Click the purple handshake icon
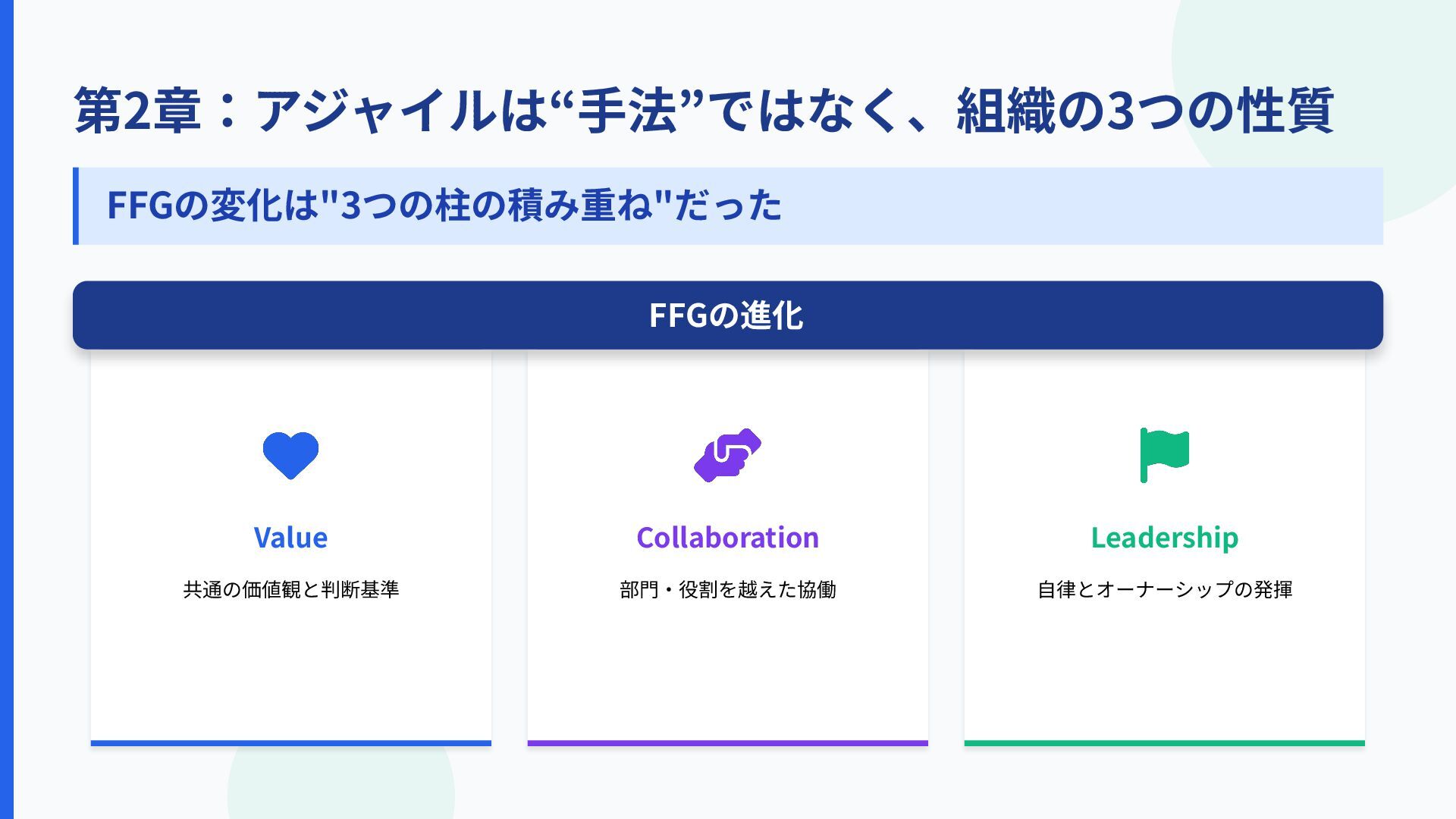 click(727, 455)
